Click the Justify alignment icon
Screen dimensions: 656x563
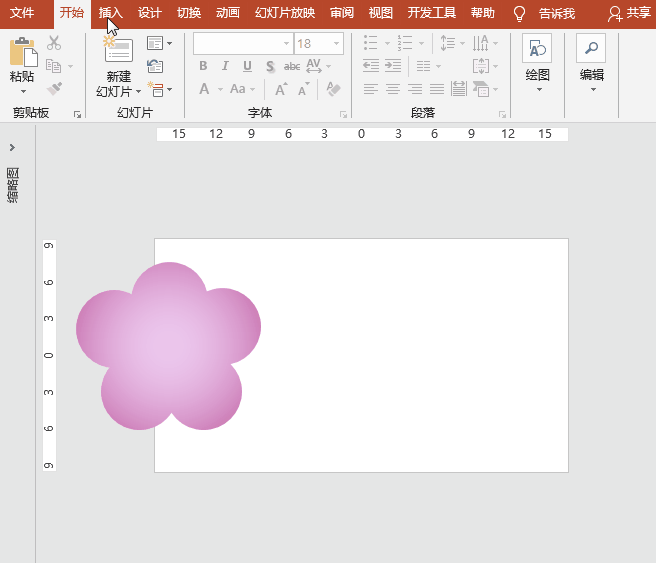(437, 89)
